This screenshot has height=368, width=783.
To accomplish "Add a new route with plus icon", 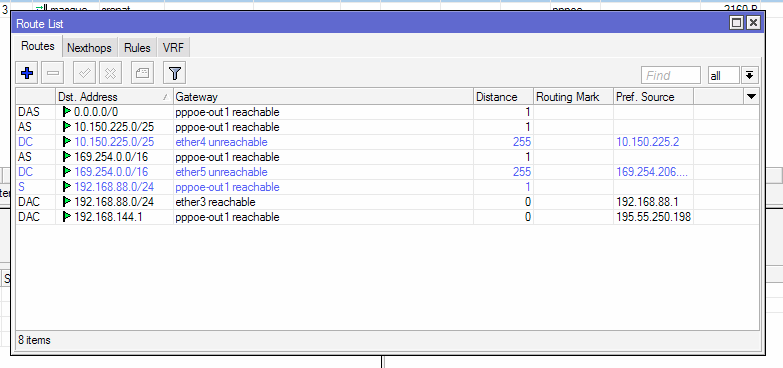I will tap(27, 74).
